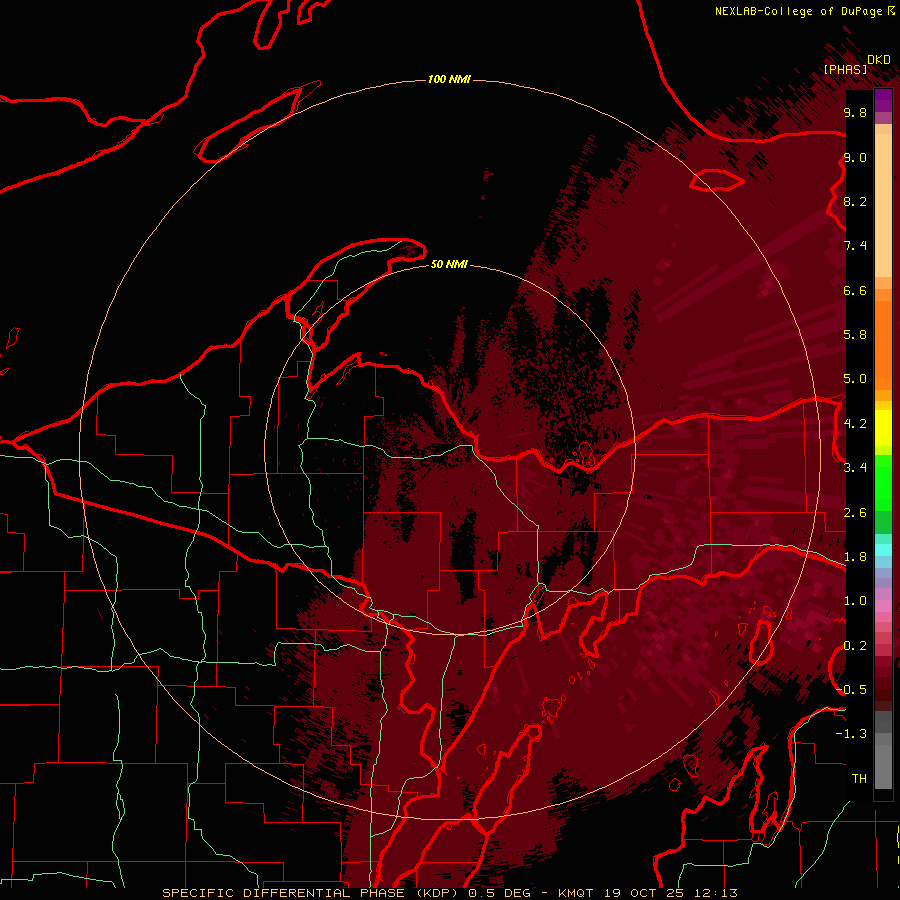Pick the purple top band of the color bar

[883, 100]
